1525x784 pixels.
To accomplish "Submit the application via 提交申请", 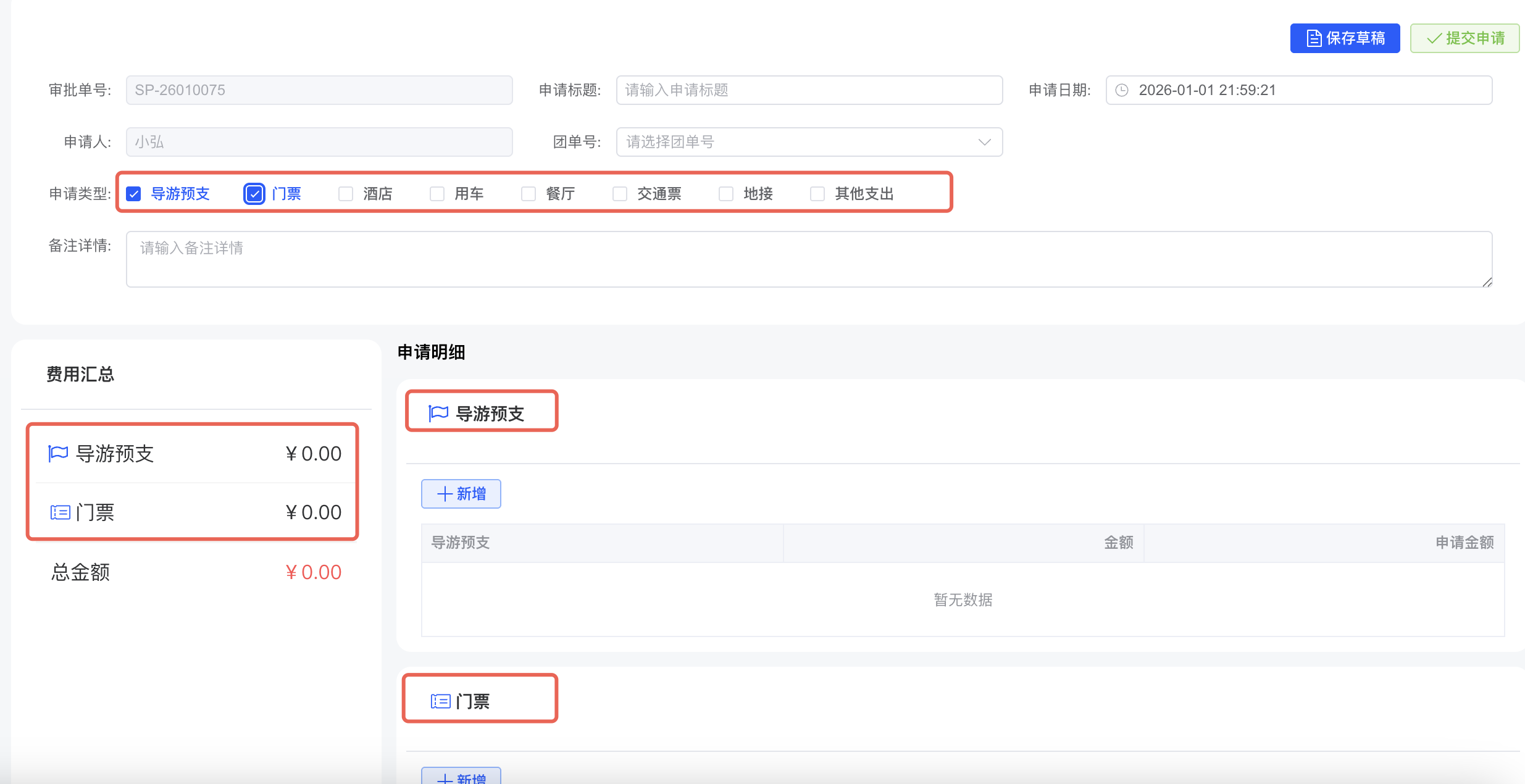I will (x=1464, y=38).
